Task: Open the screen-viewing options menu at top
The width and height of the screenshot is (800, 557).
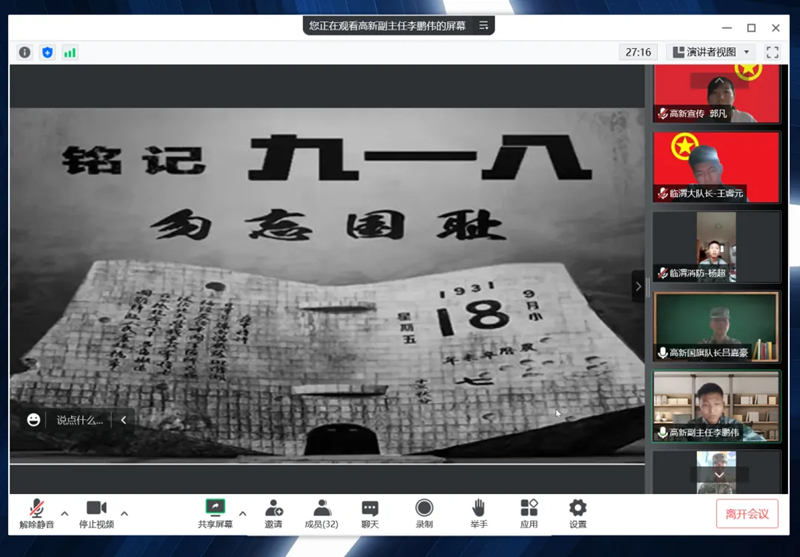Action: [484, 26]
